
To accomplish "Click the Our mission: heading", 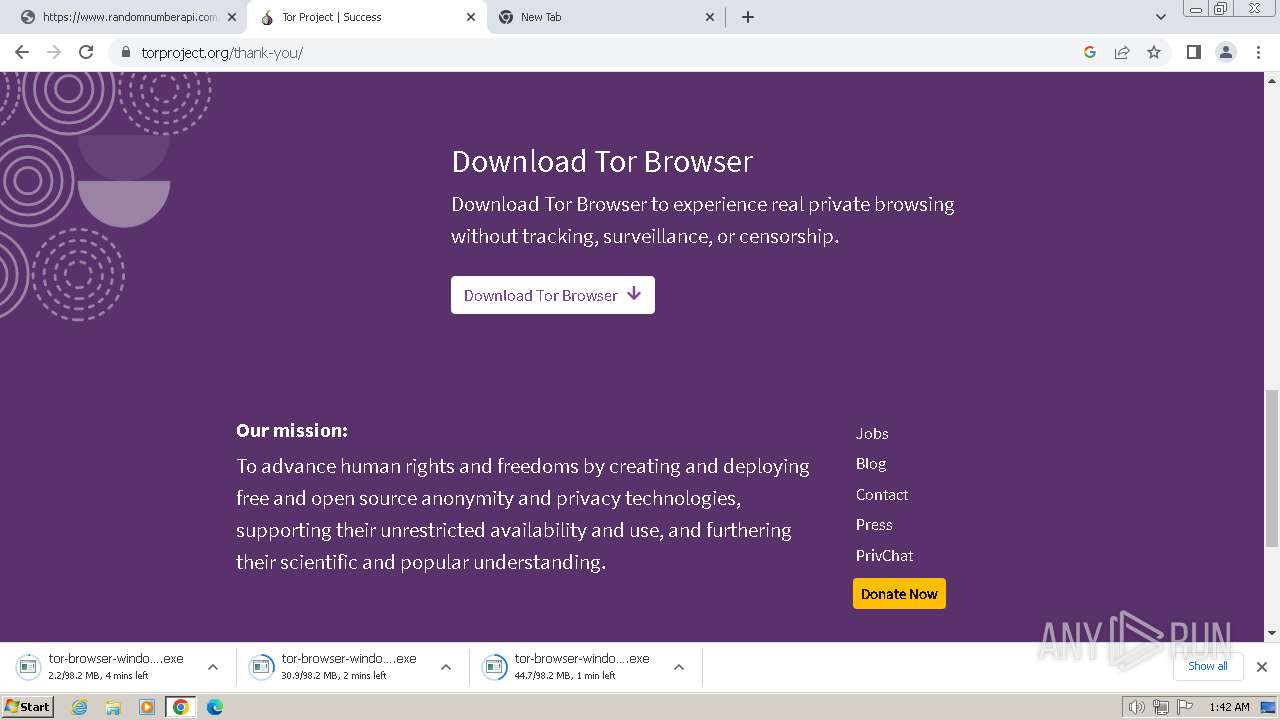I will [292, 430].
